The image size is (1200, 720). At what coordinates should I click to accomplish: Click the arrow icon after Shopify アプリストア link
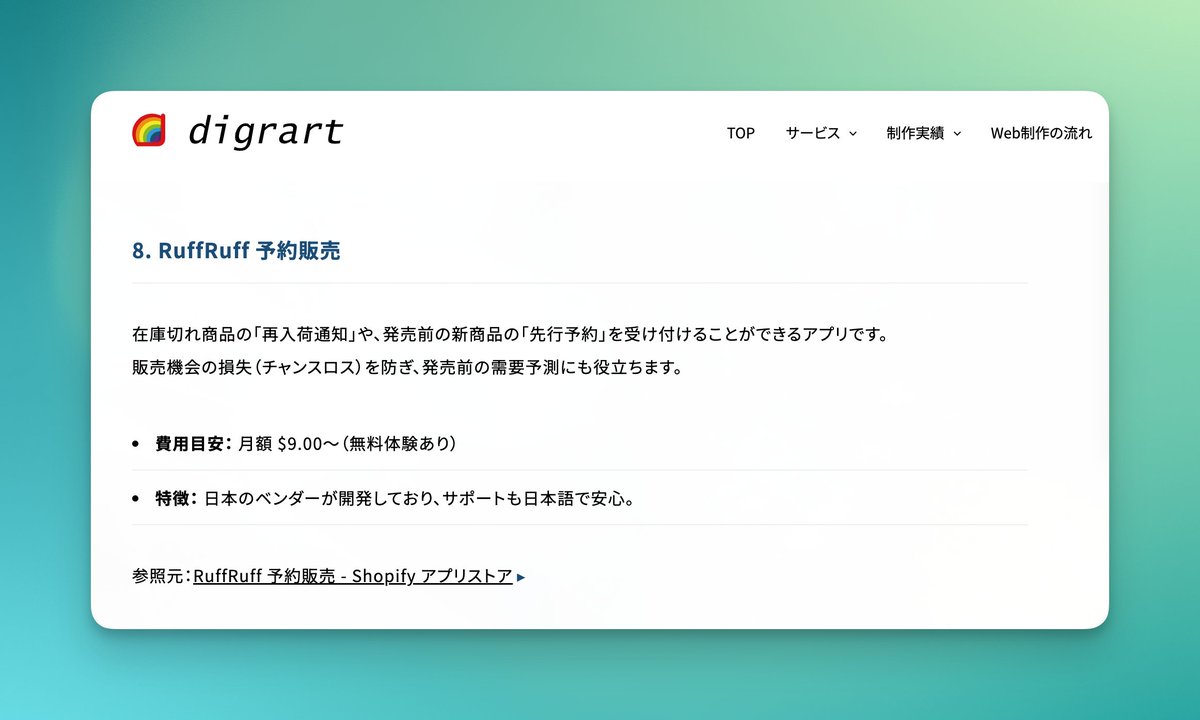tap(520, 576)
